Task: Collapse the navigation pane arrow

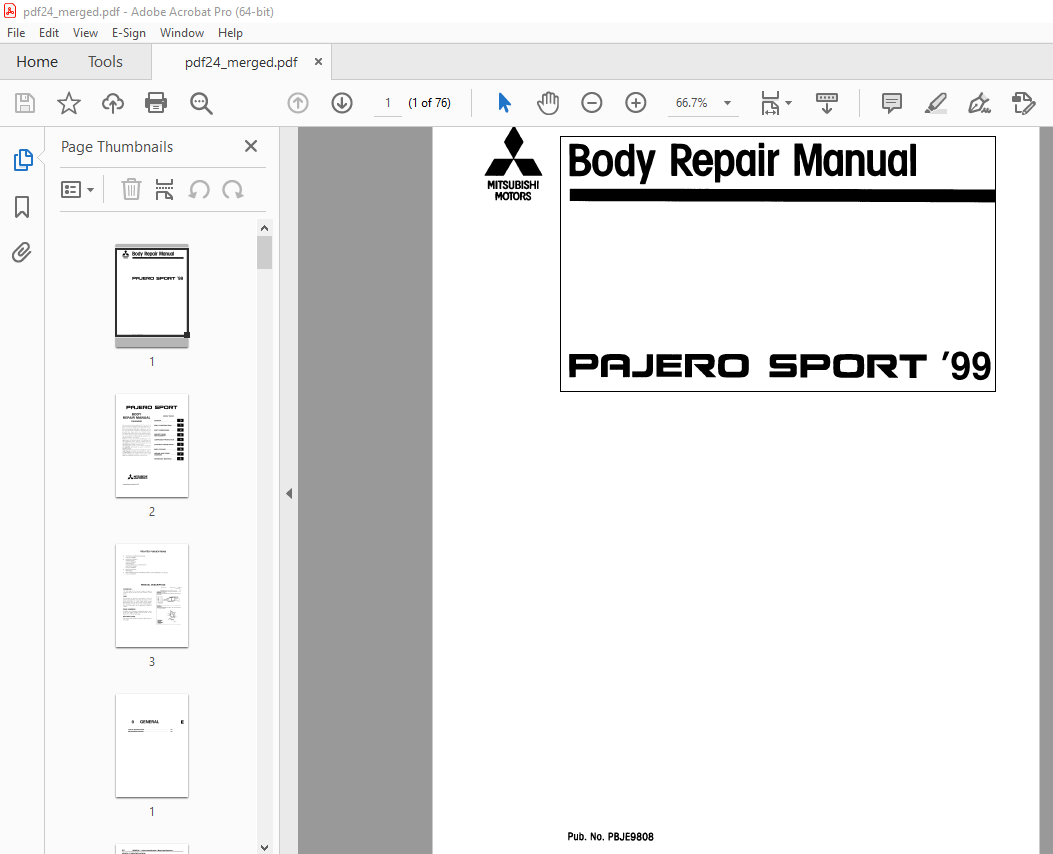Action: [x=289, y=493]
